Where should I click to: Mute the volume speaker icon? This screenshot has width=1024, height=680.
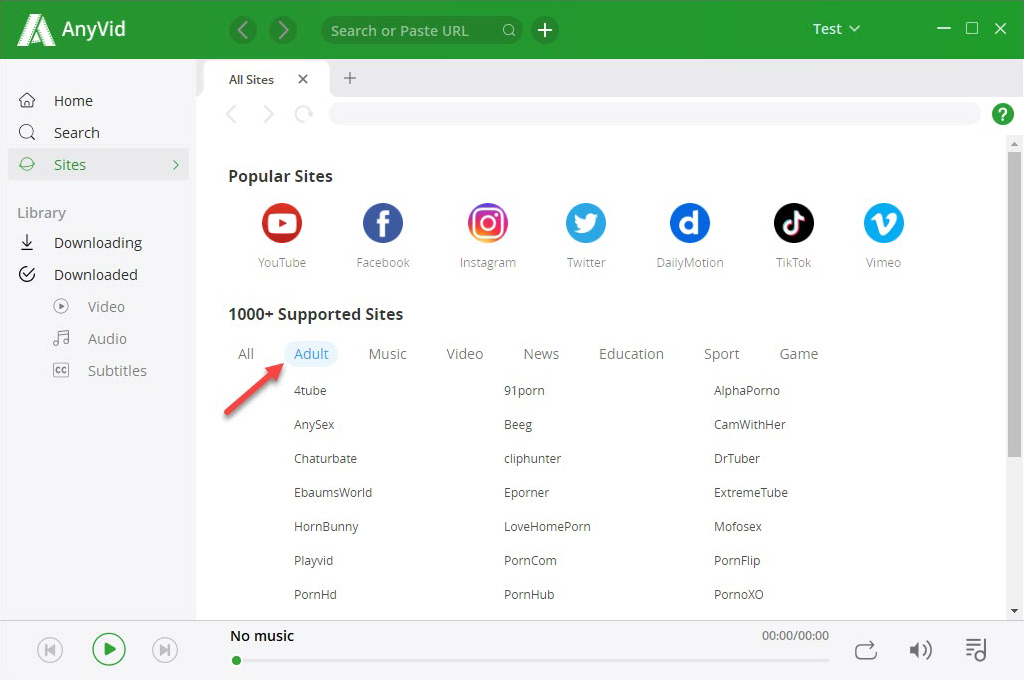pyautogui.click(x=920, y=650)
